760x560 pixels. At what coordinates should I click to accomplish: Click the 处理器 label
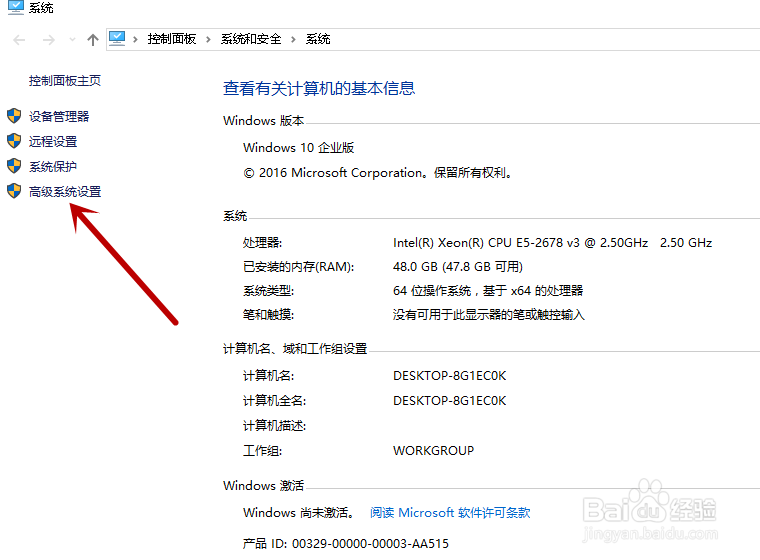[x=262, y=242]
